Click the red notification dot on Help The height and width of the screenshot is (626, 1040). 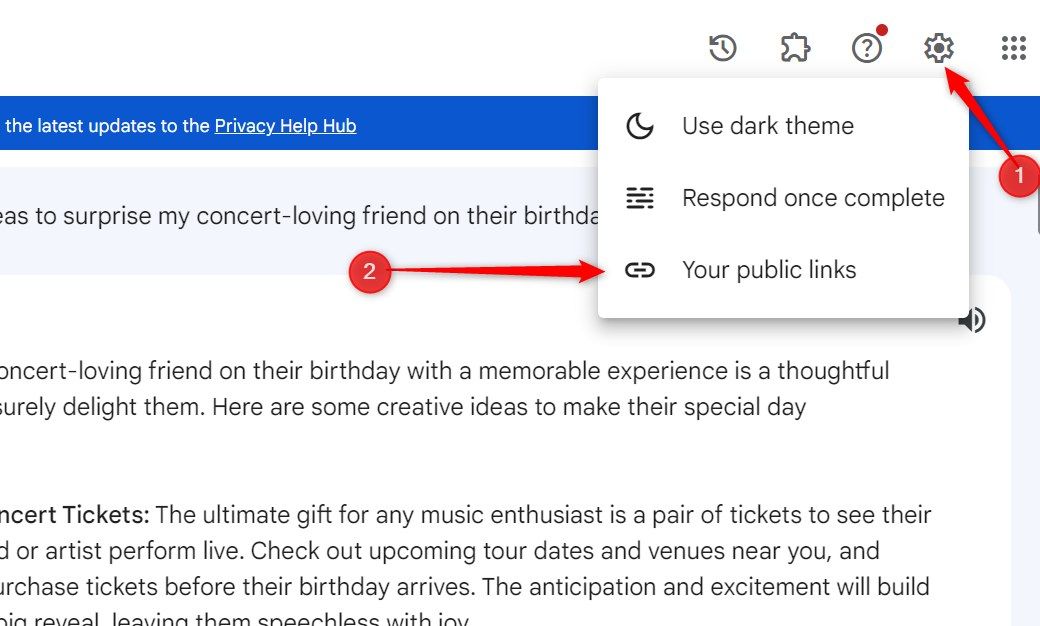pos(881,30)
